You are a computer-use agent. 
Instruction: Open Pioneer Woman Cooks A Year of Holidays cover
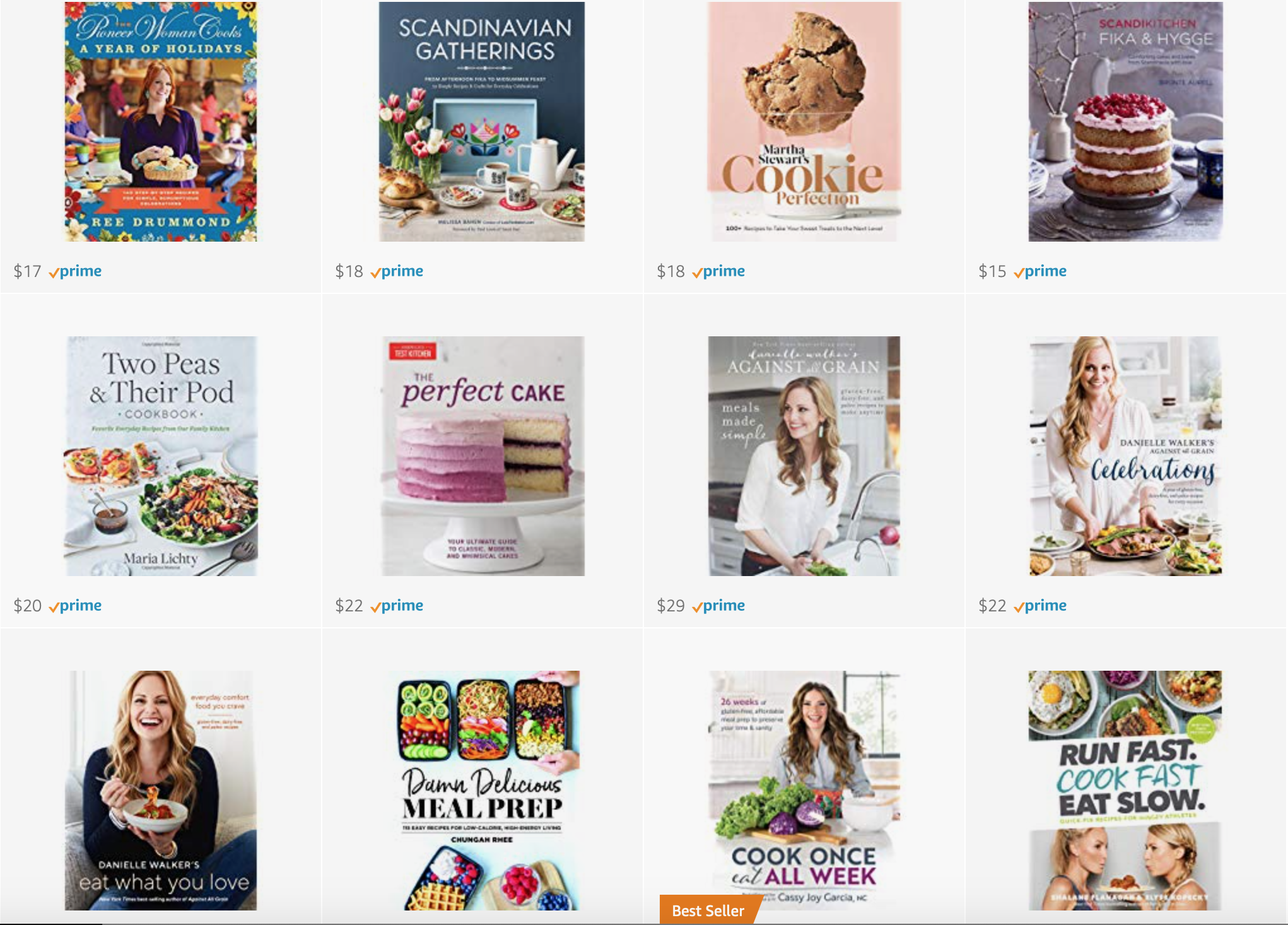point(161,121)
